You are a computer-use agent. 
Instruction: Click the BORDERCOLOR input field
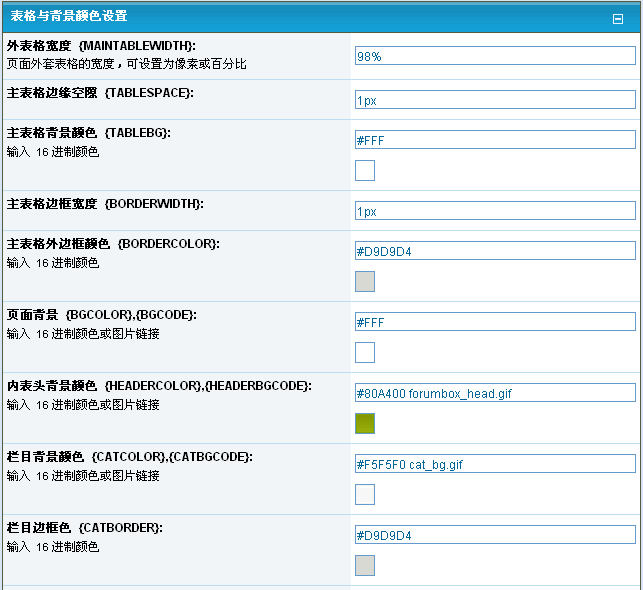tap(495, 251)
